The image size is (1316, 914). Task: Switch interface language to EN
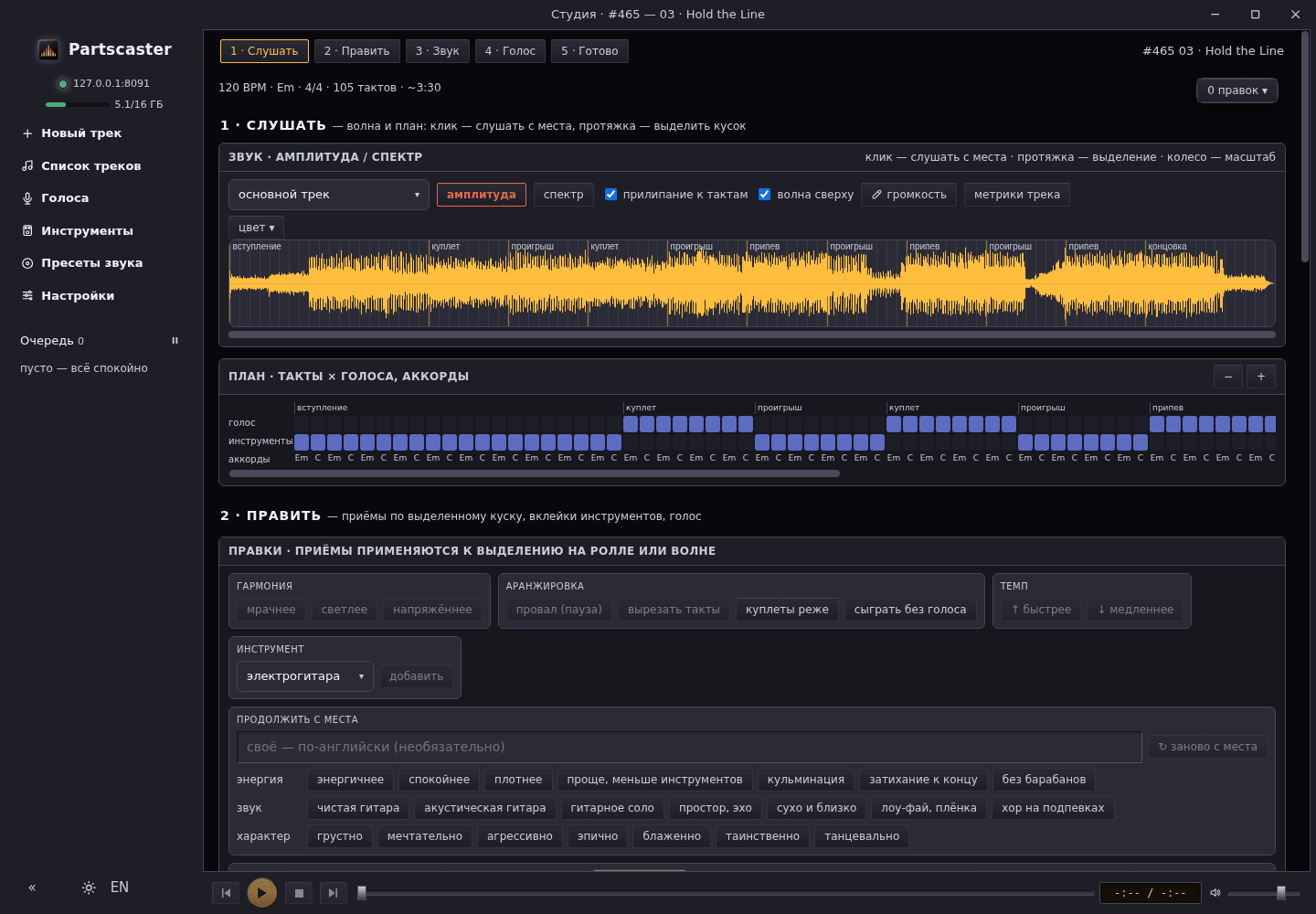[x=120, y=887]
